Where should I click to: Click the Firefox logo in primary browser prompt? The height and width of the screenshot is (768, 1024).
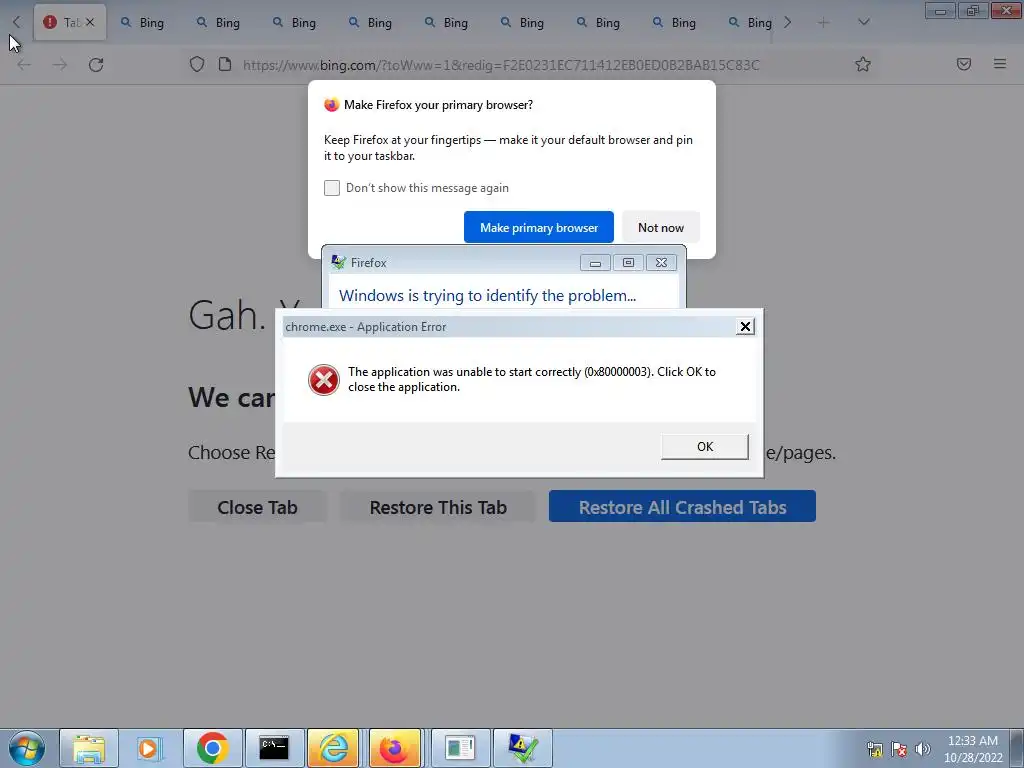332,104
